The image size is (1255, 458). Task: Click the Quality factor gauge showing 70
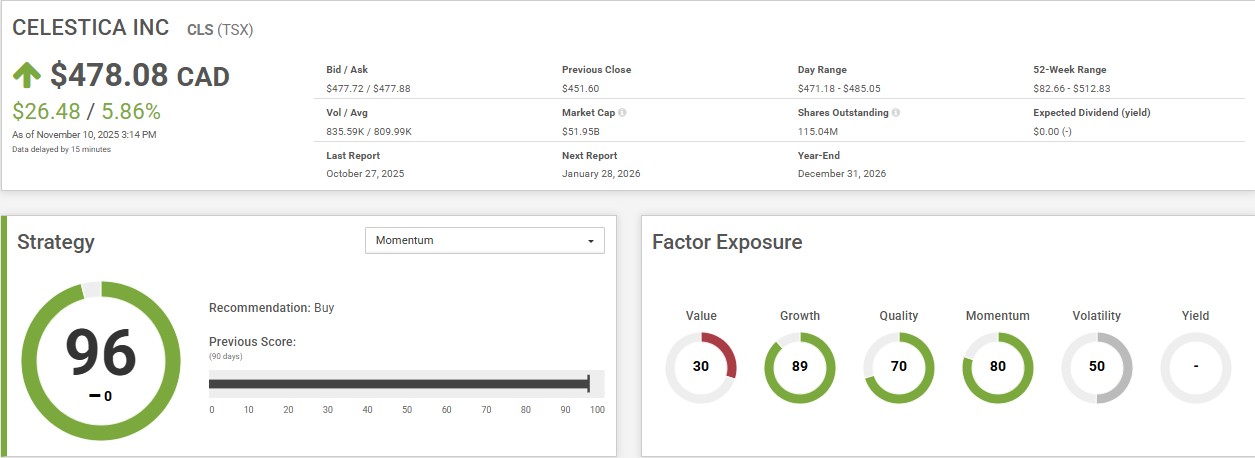(898, 367)
